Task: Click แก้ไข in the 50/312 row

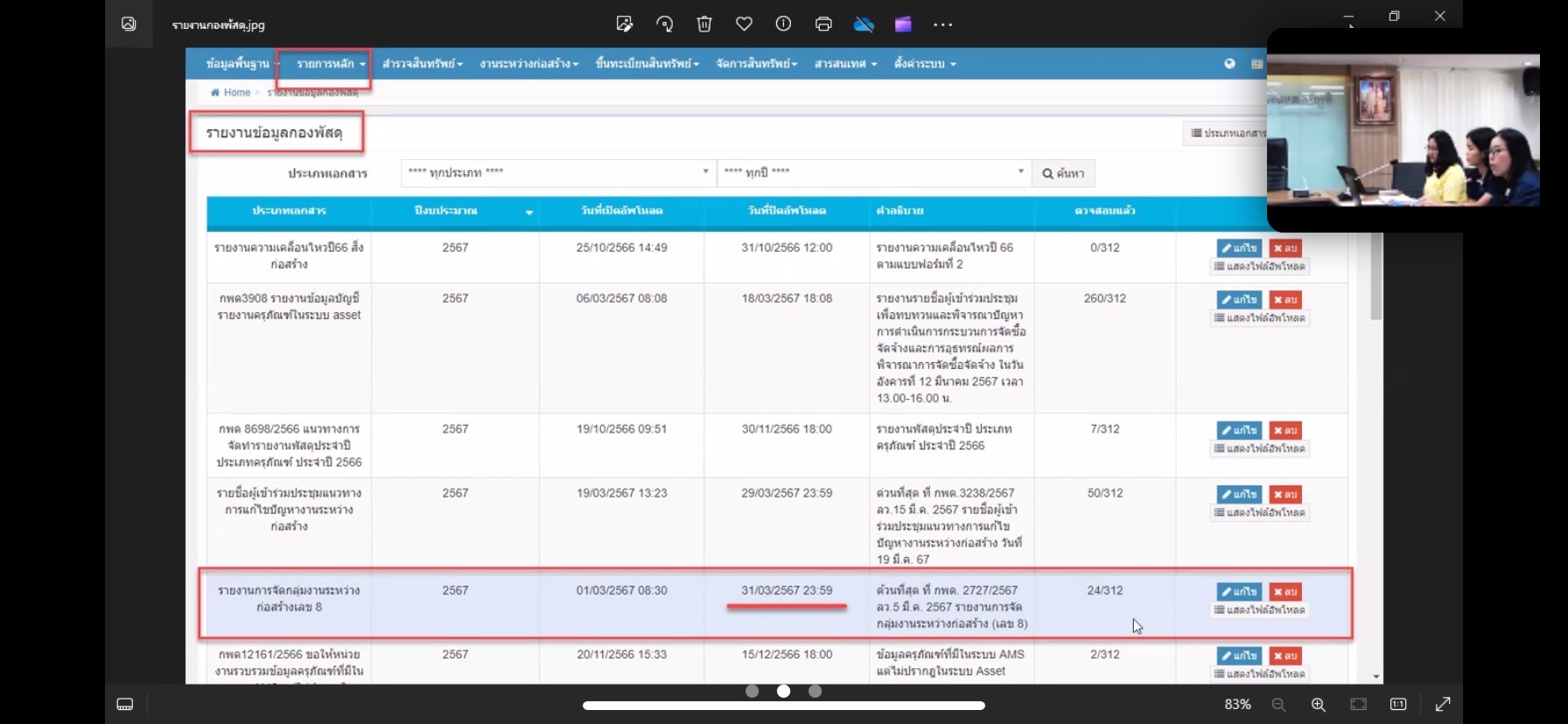Action: click(x=1239, y=494)
